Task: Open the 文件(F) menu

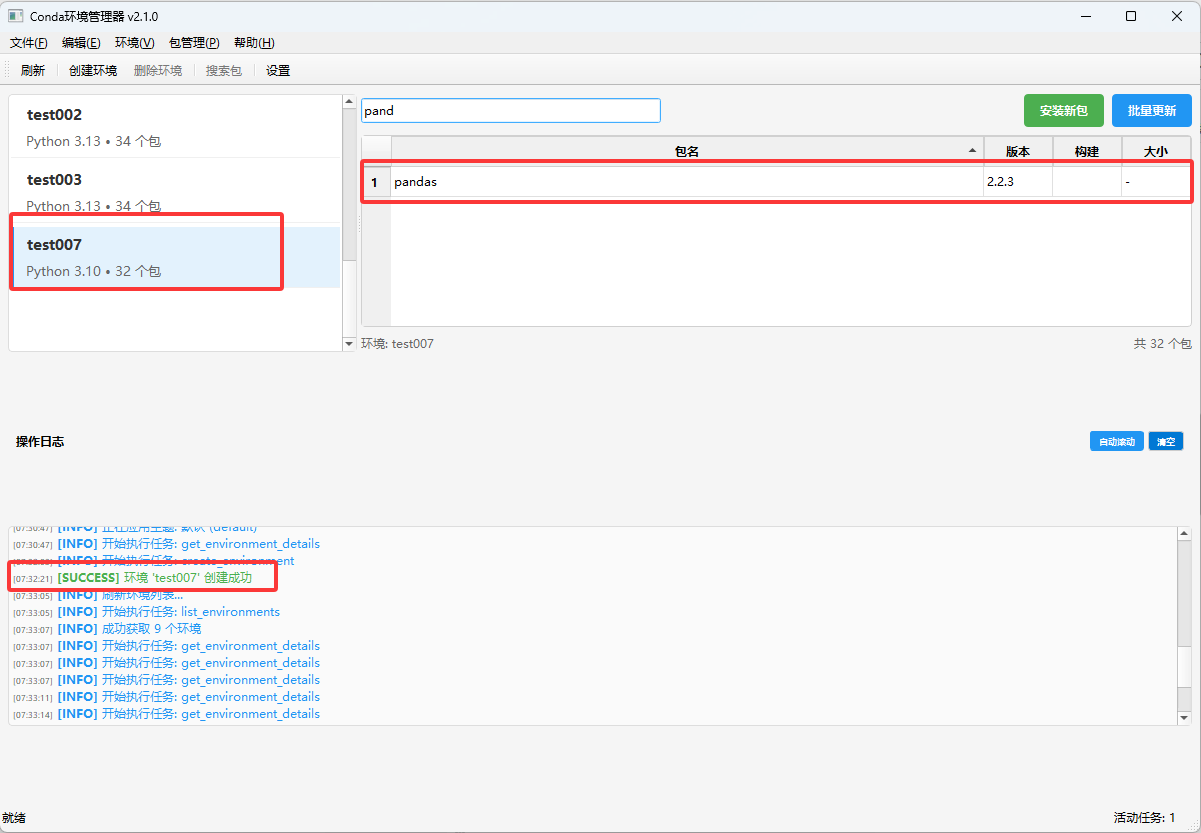Action: pos(29,43)
